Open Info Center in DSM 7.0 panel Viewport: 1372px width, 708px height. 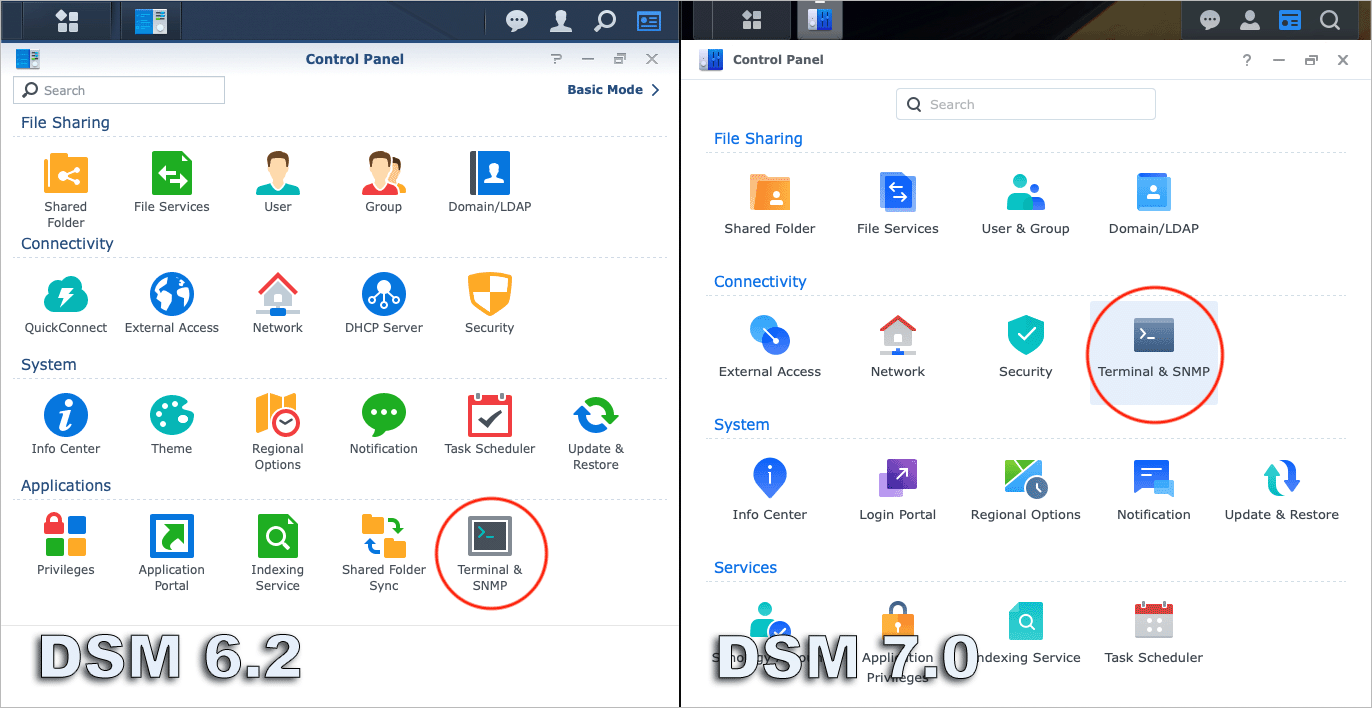[x=770, y=490]
